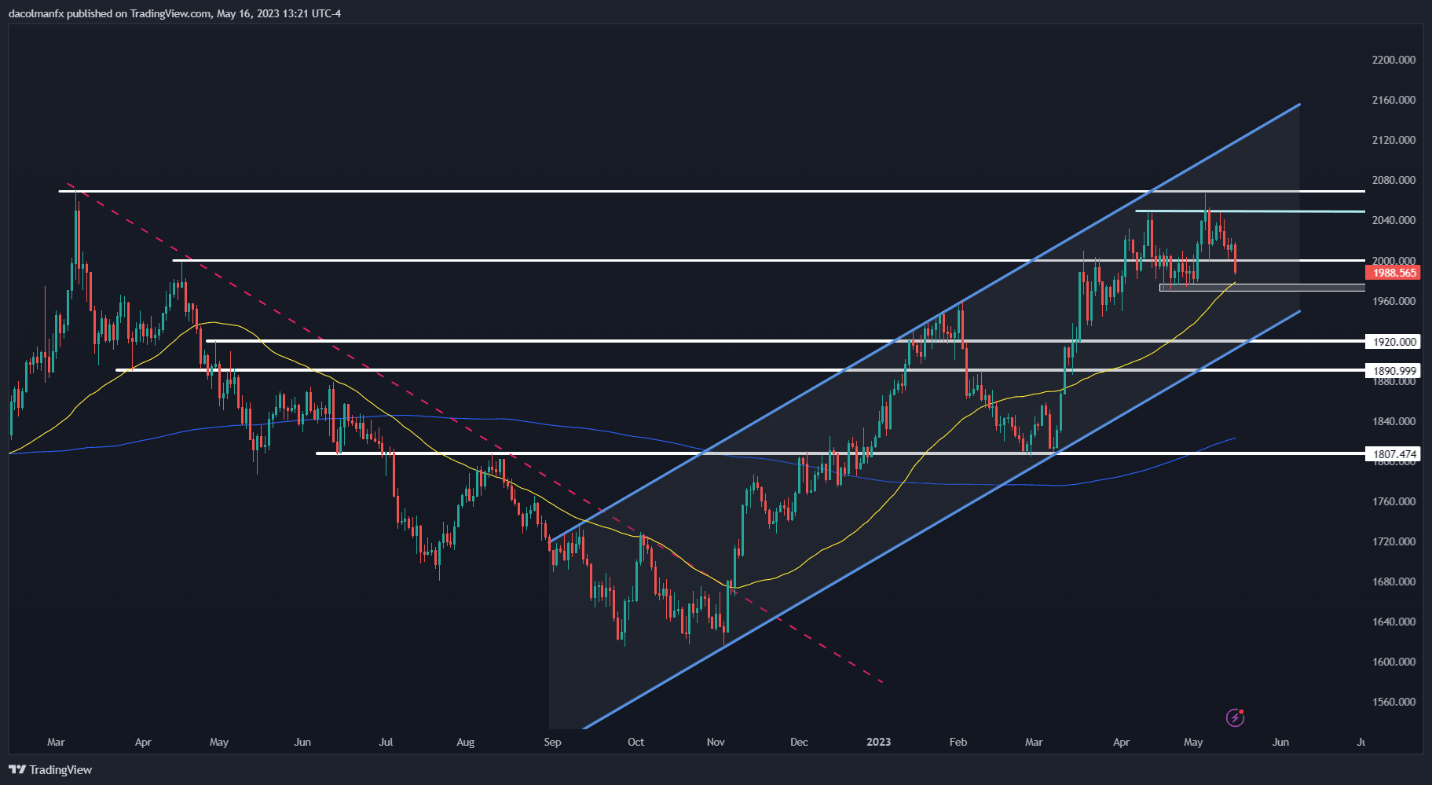Click the 2040.000 price axis label

[x=1395, y=220]
